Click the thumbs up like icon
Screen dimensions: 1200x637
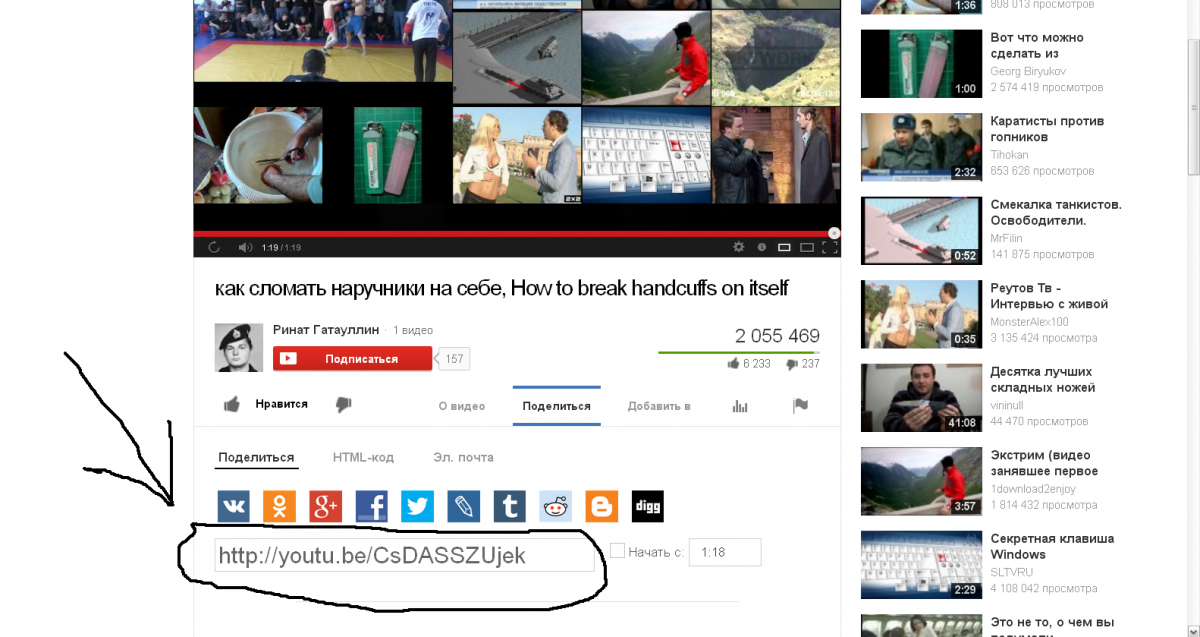(x=232, y=405)
